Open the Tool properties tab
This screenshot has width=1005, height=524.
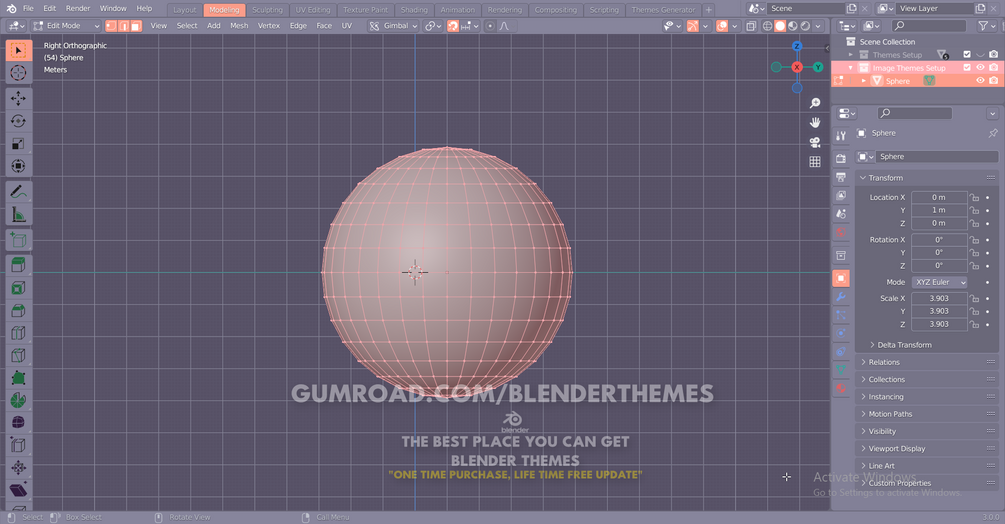click(x=841, y=136)
